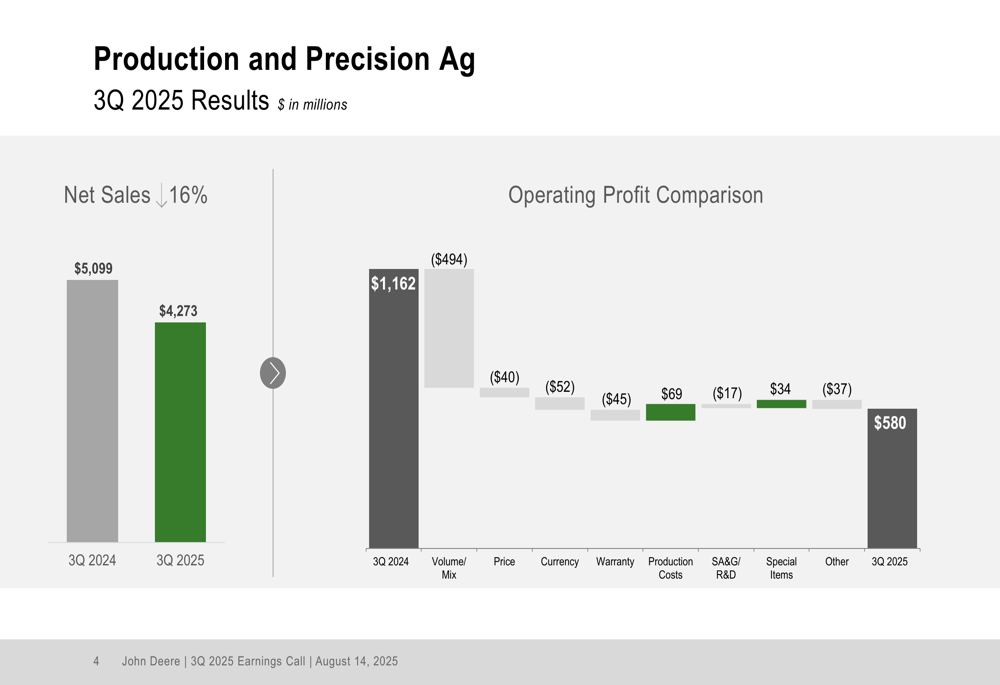Click the dark $580 operating profit bar
Image resolution: width=1000 pixels, height=685 pixels.
[x=892, y=478]
